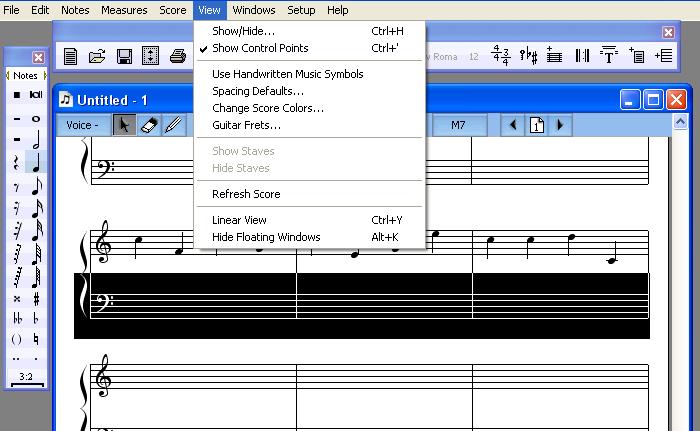The image size is (700, 431).
Task: Toggle Show Control Points option
Action: coord(260,48)
